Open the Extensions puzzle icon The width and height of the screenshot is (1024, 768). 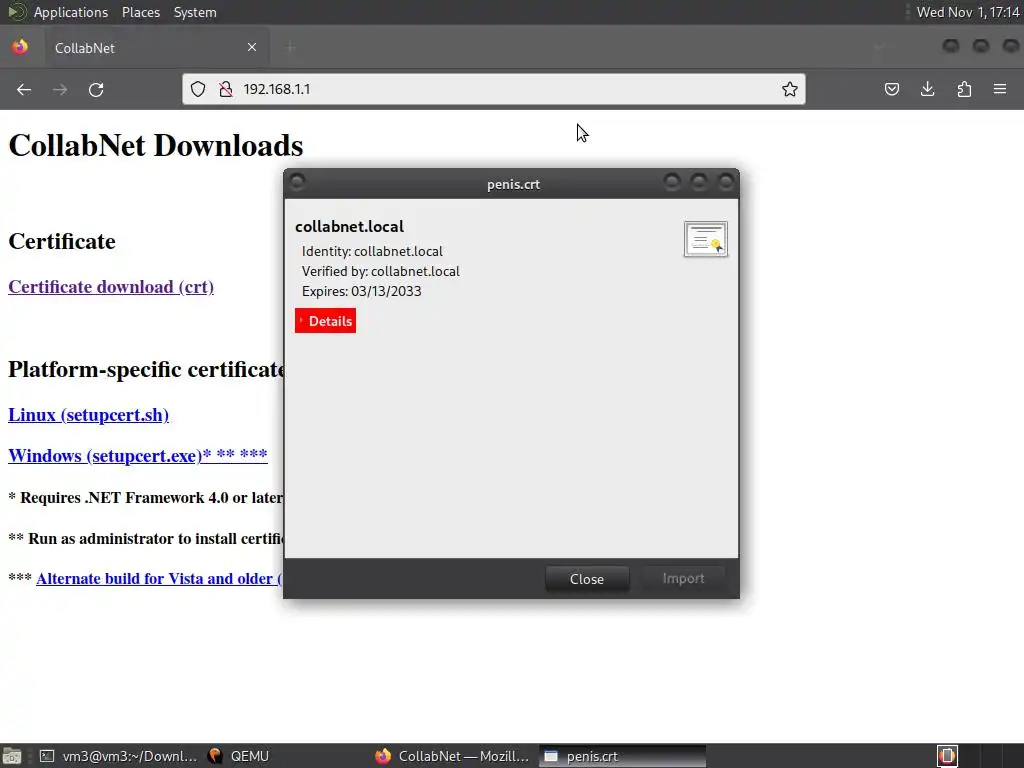pyautogui.click(x=964, y=89)
